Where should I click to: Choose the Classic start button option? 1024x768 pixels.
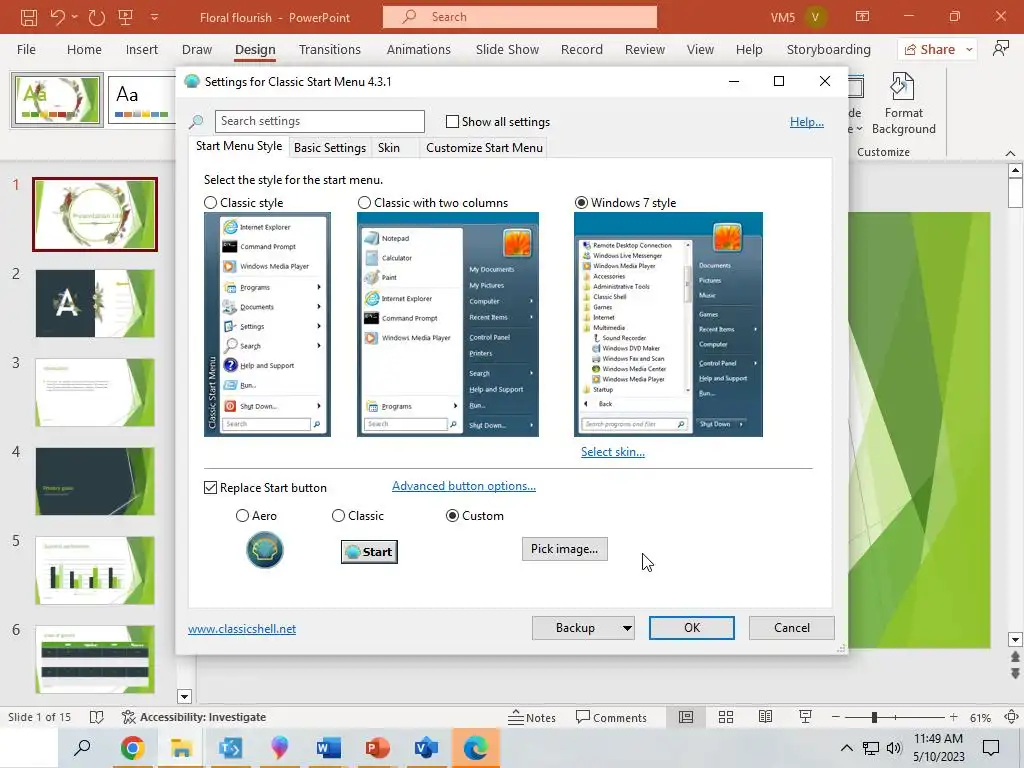click(x=338, y=516)
